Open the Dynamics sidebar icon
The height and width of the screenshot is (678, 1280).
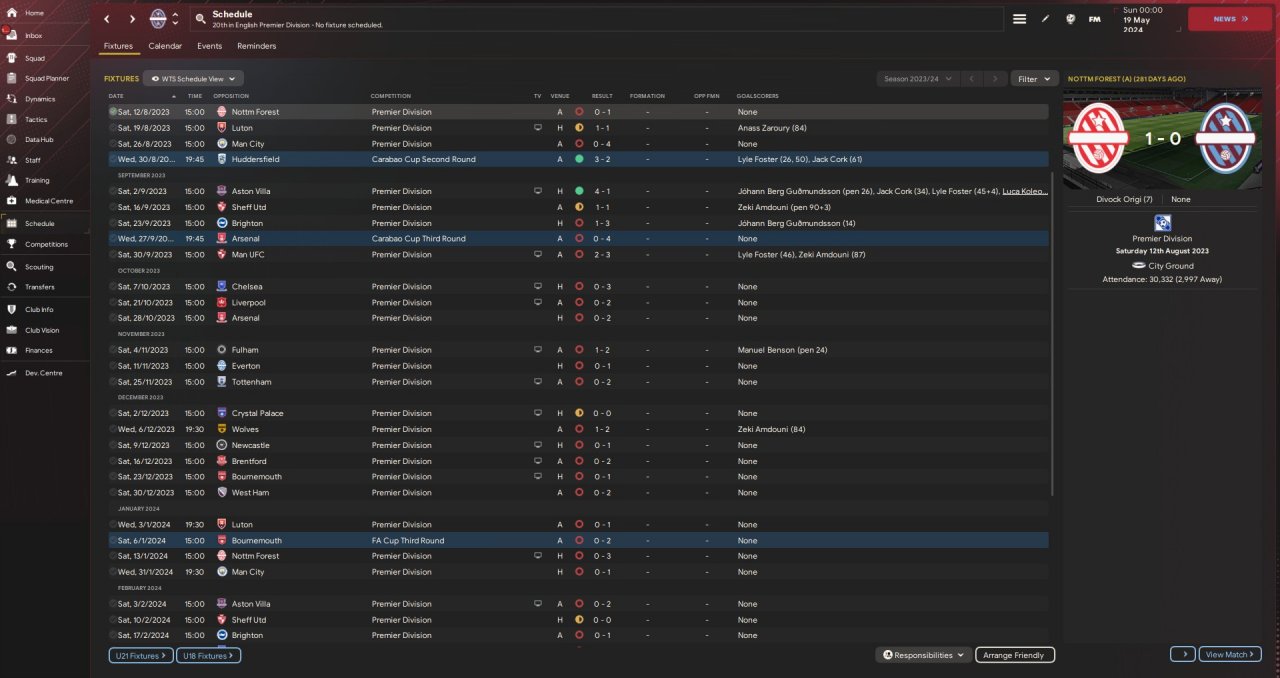[11, 99]
